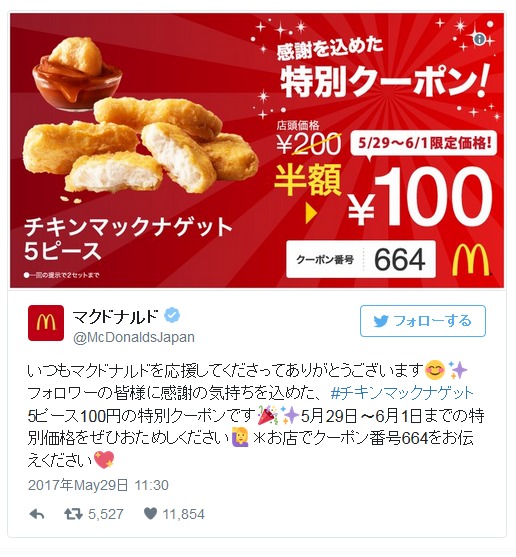Image resolution: width=516 pixels, height=557 pixels.
Task: Click the golden arches logo on coupon
Action: (471, 259)
